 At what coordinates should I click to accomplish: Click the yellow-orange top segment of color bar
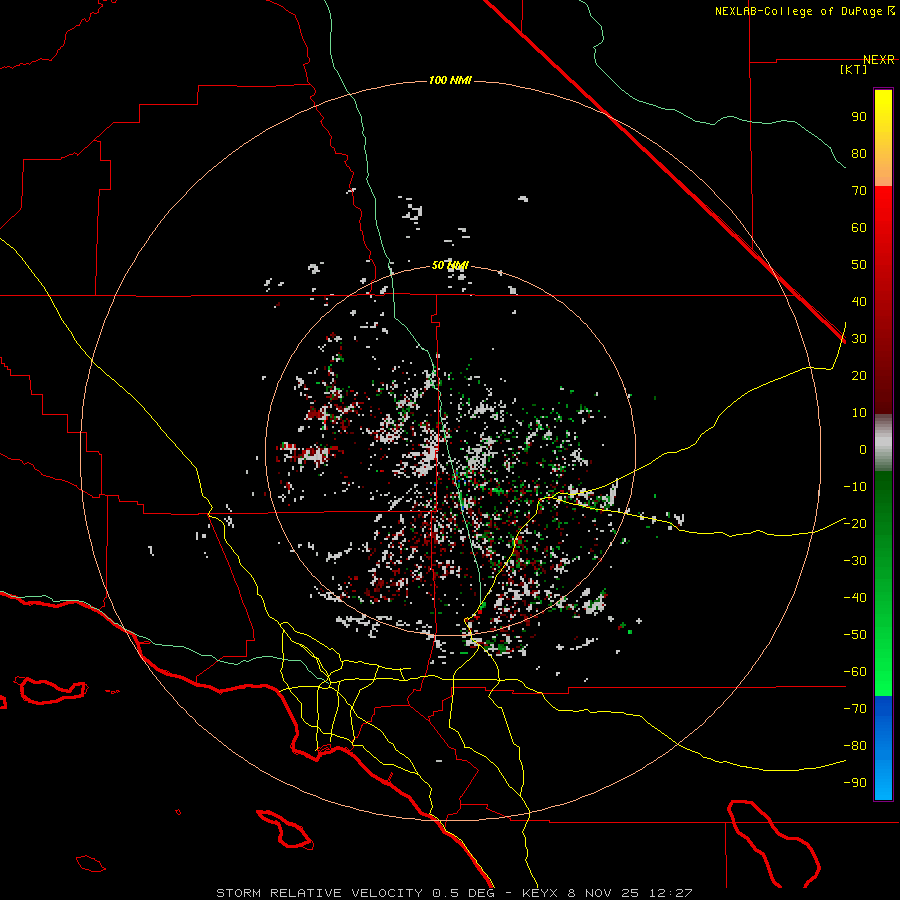click(x=883, y=138)
